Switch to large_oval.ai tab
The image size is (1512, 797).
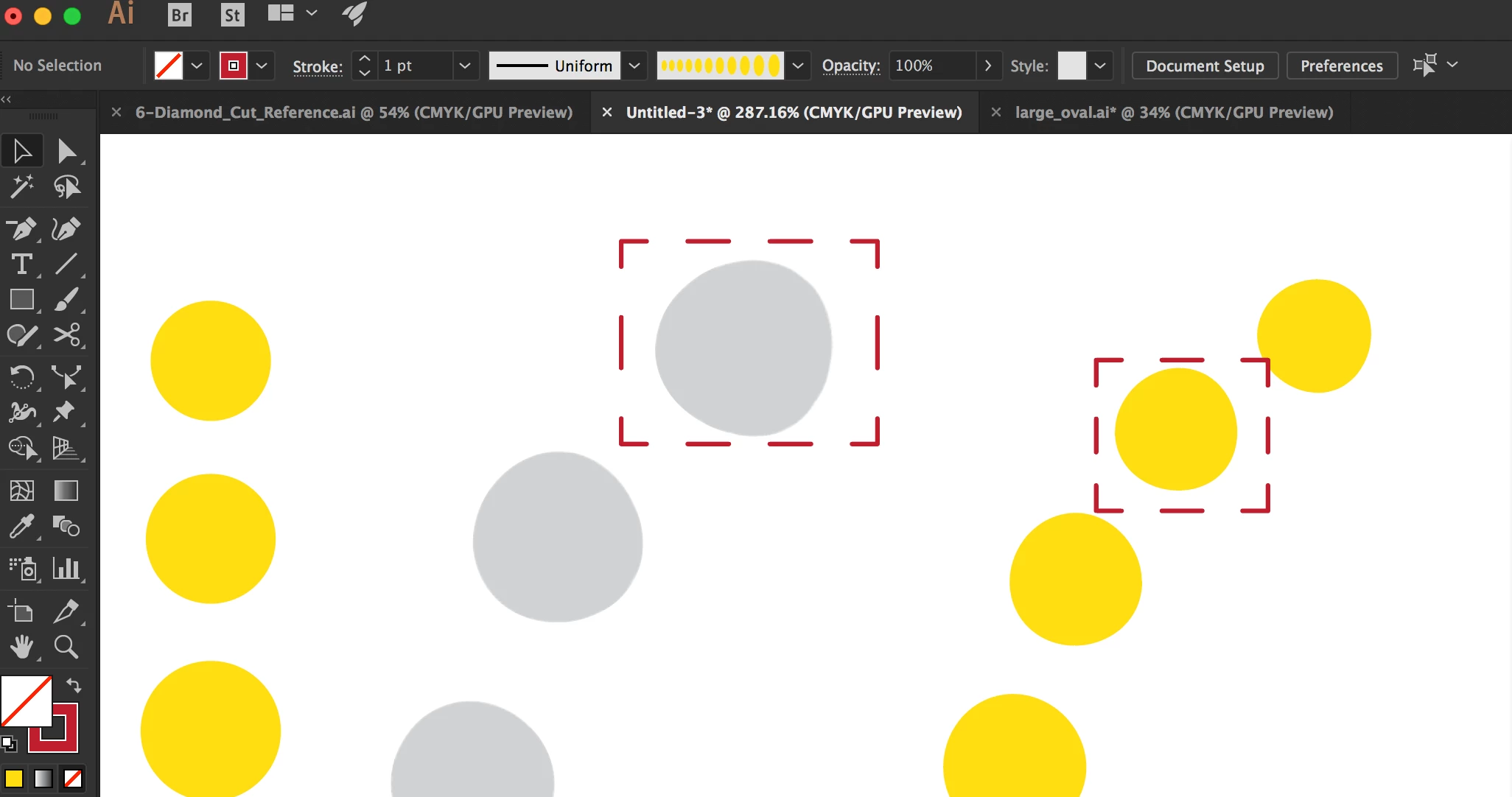point(1174,113)
